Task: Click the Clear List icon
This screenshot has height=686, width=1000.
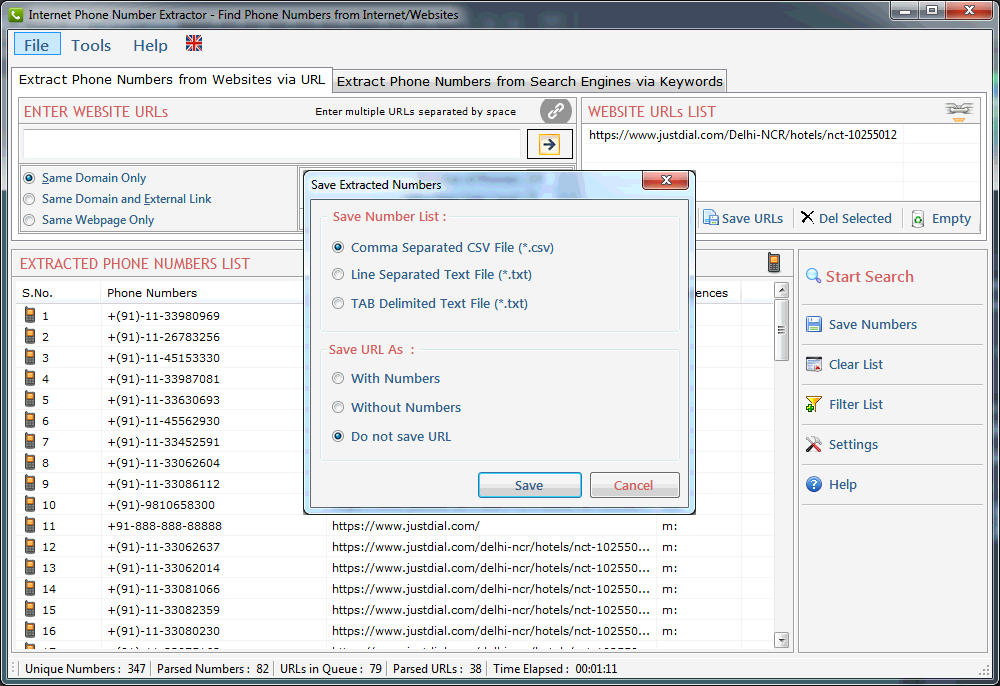Action: tap(814, 364)
